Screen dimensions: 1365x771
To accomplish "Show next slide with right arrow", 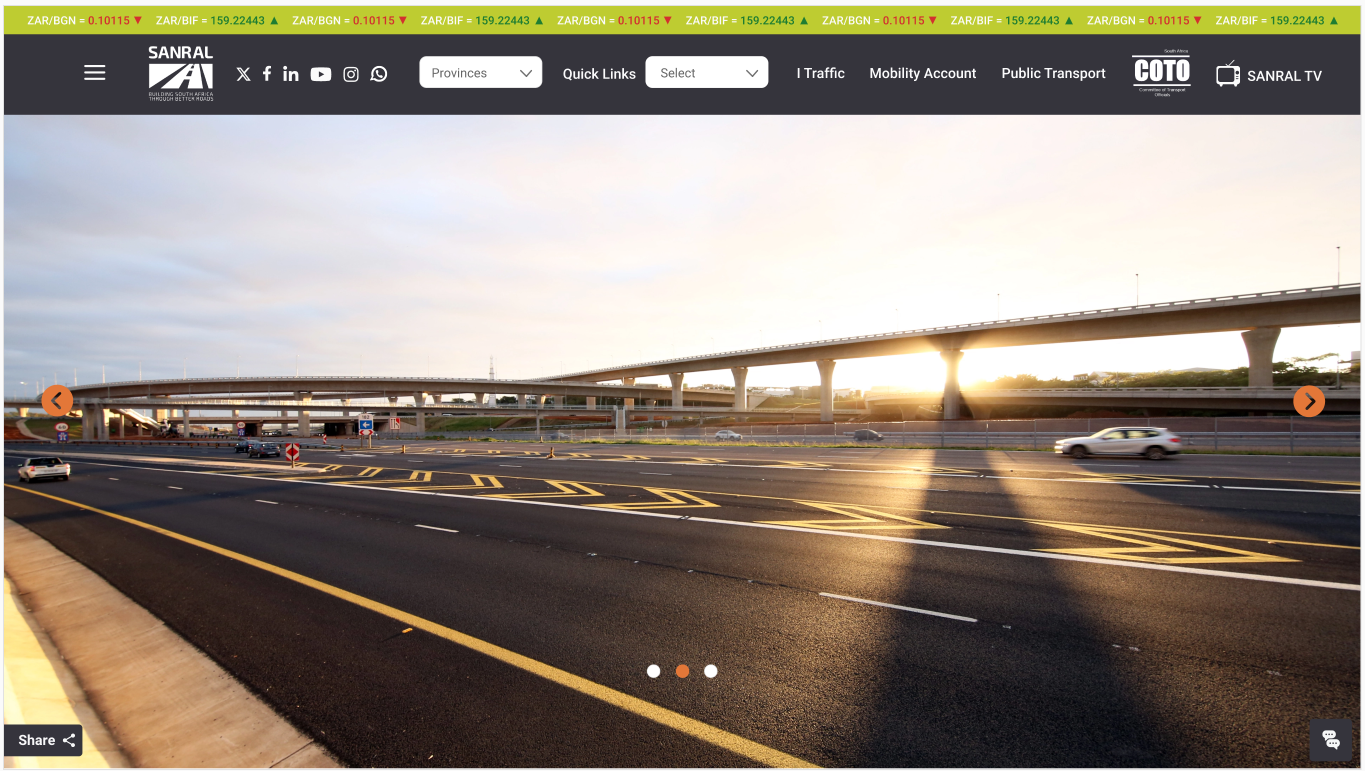I will 1309,401.
